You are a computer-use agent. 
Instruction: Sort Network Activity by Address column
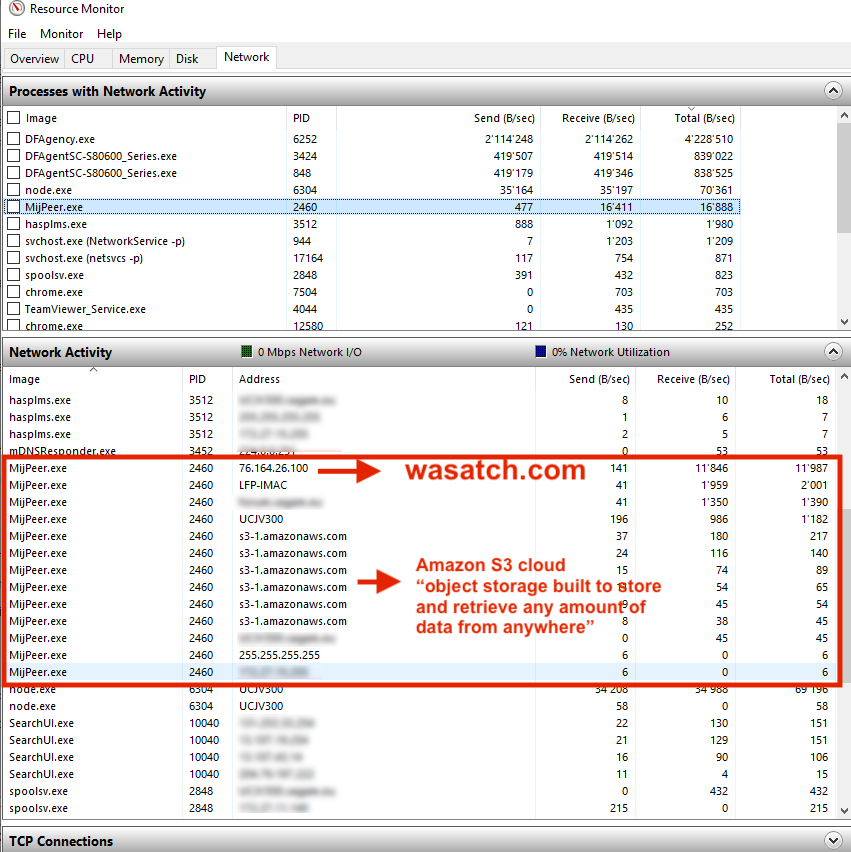click(384, 379)
